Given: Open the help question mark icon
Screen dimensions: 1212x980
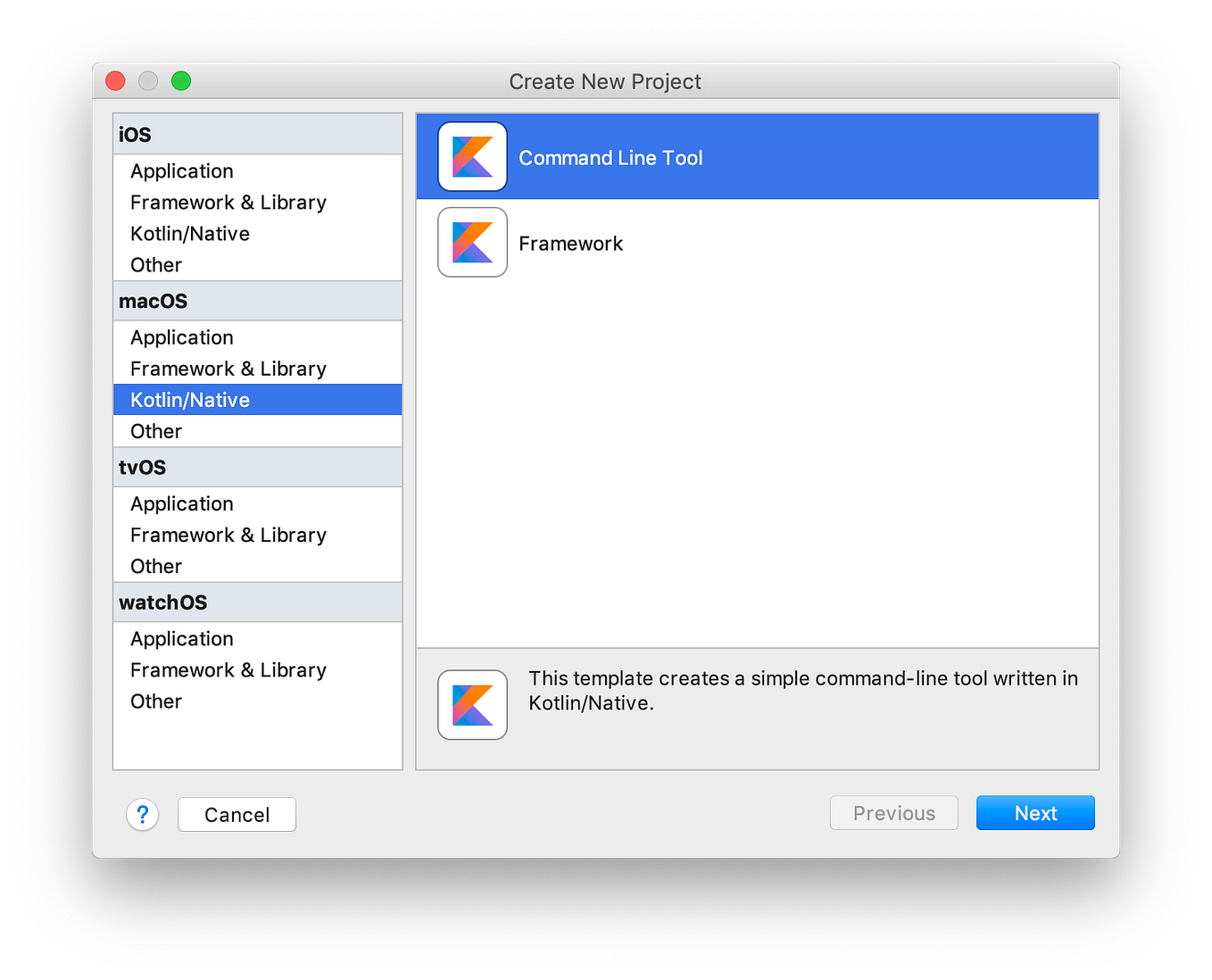Looking at the screenshot, I should tap(143, 814).
